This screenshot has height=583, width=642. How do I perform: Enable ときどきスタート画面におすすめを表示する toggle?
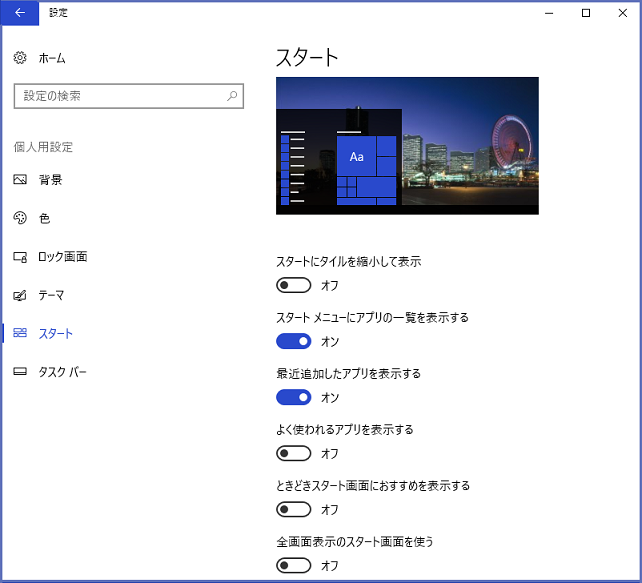tap(294, 509)
